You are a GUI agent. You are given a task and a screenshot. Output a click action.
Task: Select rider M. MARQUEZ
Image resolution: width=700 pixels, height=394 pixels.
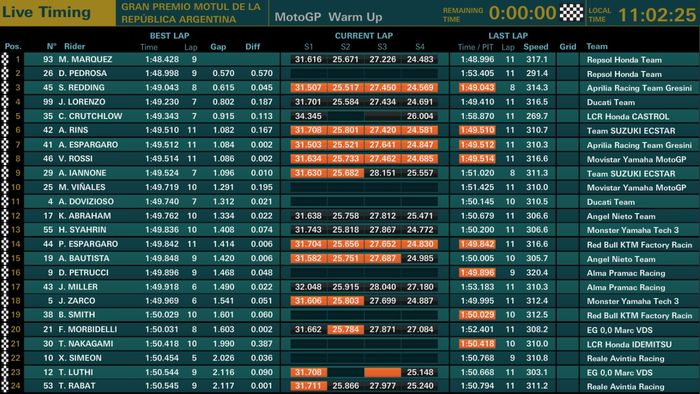coord(85,59)
